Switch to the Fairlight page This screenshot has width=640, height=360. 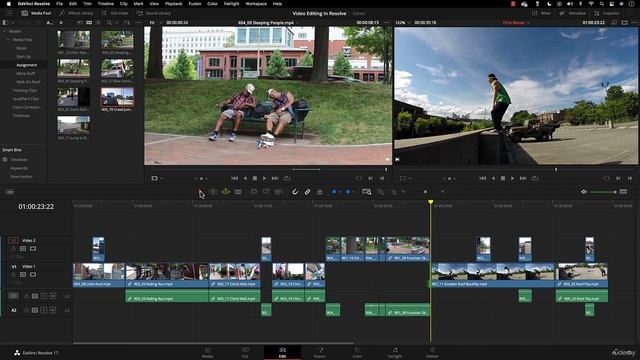(395, 353)
